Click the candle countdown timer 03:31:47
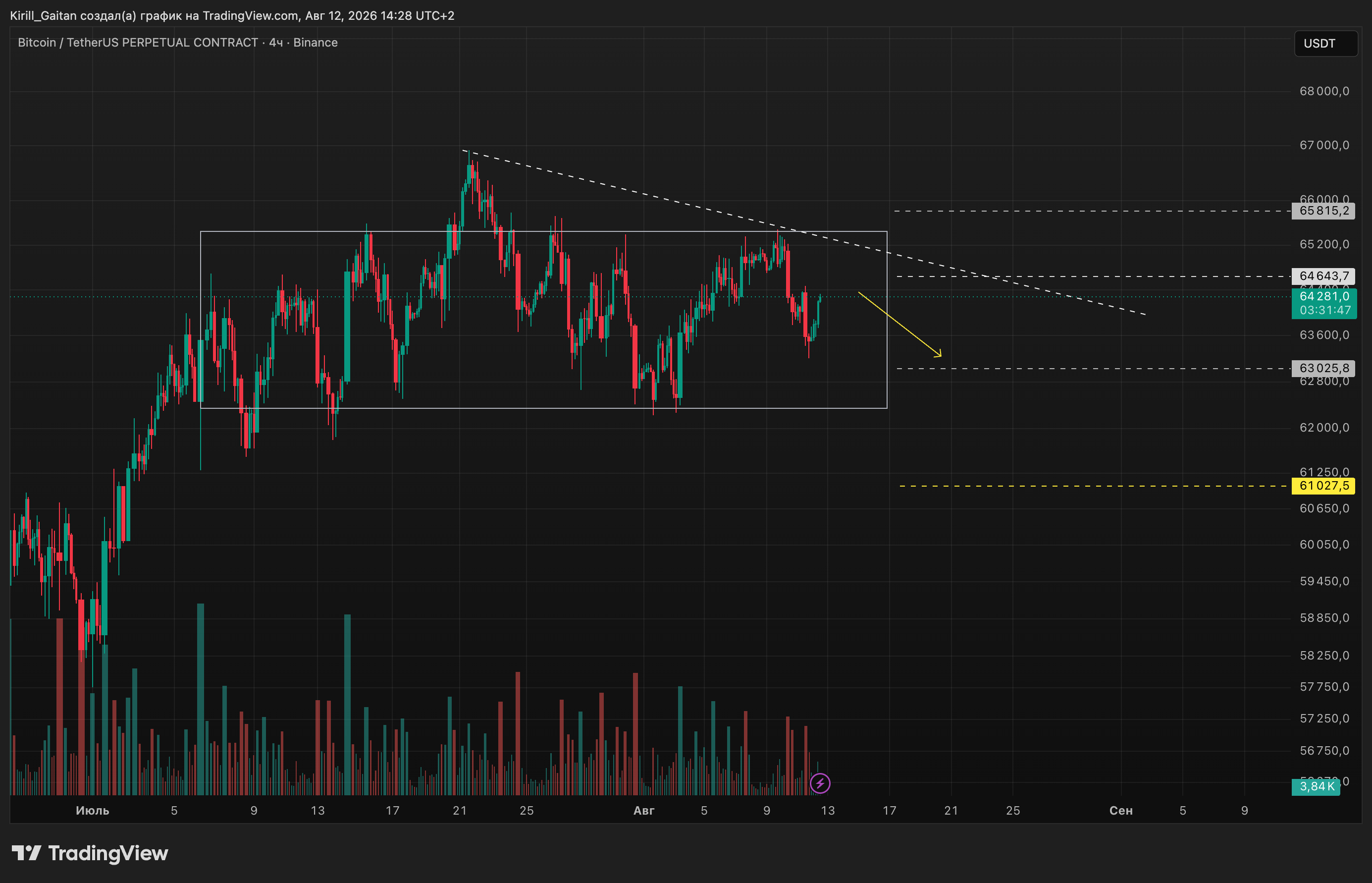This screenshot has width=1372, height=883. click(x=1324, y=311)
